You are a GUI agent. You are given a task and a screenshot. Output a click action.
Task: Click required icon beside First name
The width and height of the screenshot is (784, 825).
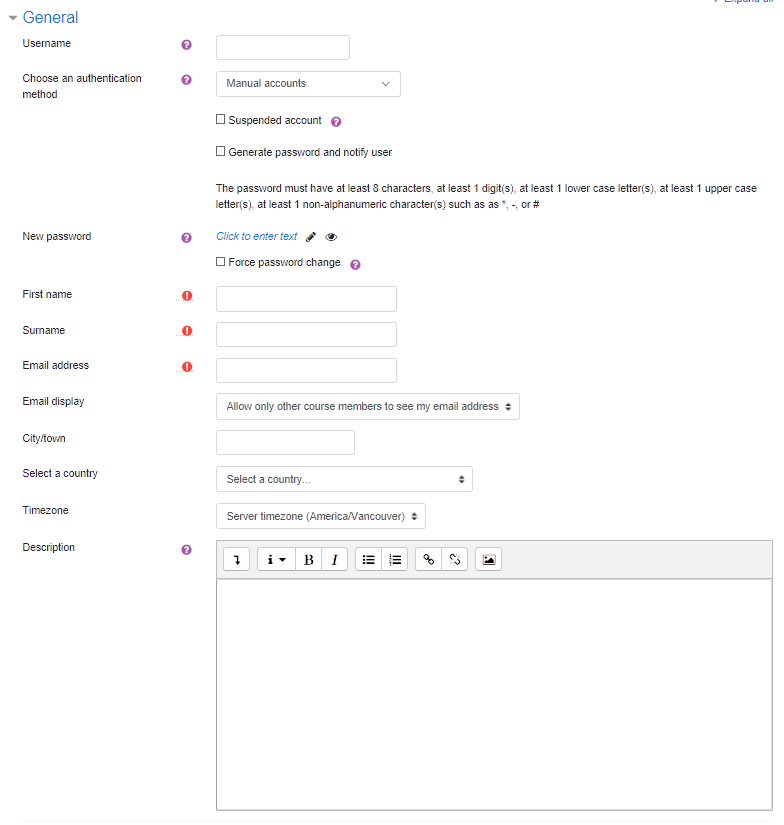pos(187,296)
